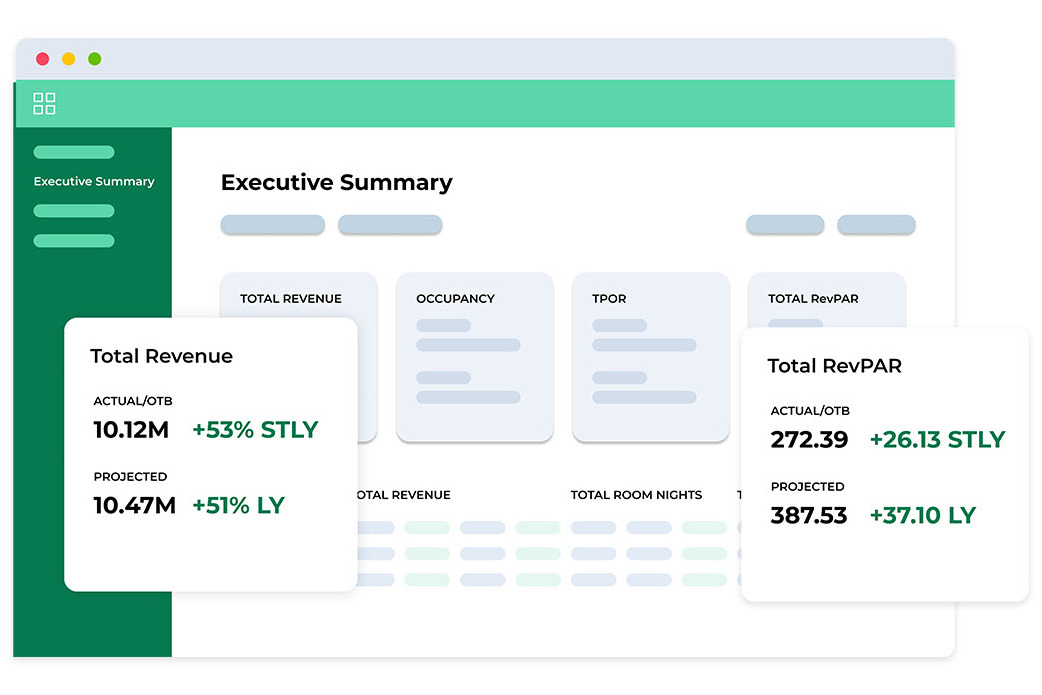Click the 10.12M actual revenue value
Image resolution: width=1042 pixels, height=695 pixels.
(x=131, y=430)
